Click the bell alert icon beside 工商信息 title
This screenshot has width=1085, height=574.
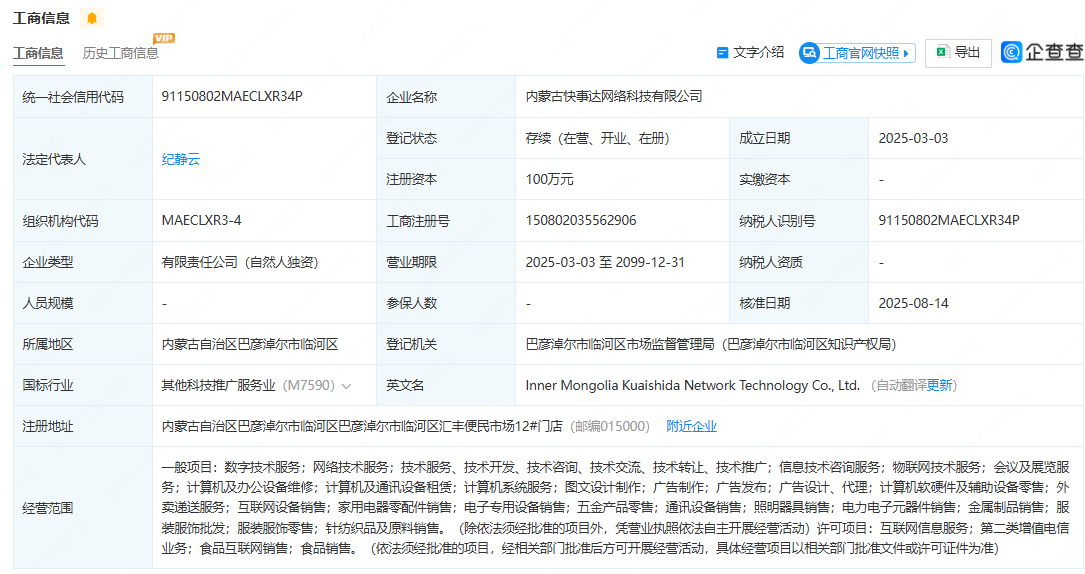[x=92, y=18]
